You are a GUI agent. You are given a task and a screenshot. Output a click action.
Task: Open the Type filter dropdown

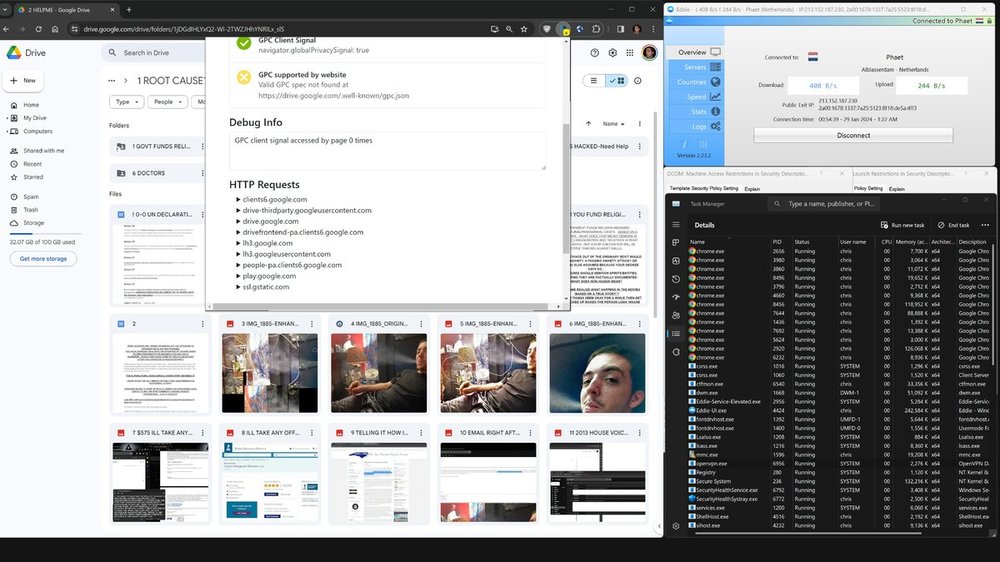coord(126,101)
